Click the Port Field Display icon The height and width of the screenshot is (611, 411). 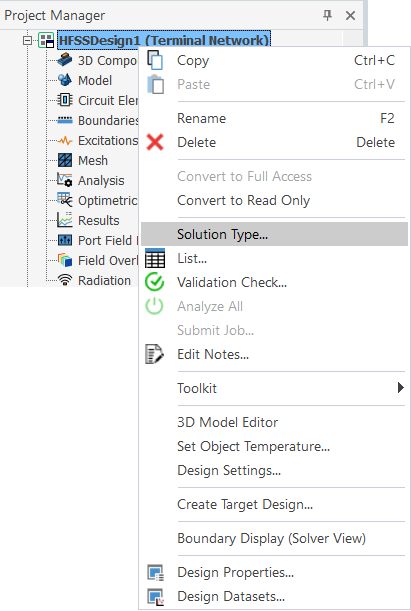coord(65,240)
